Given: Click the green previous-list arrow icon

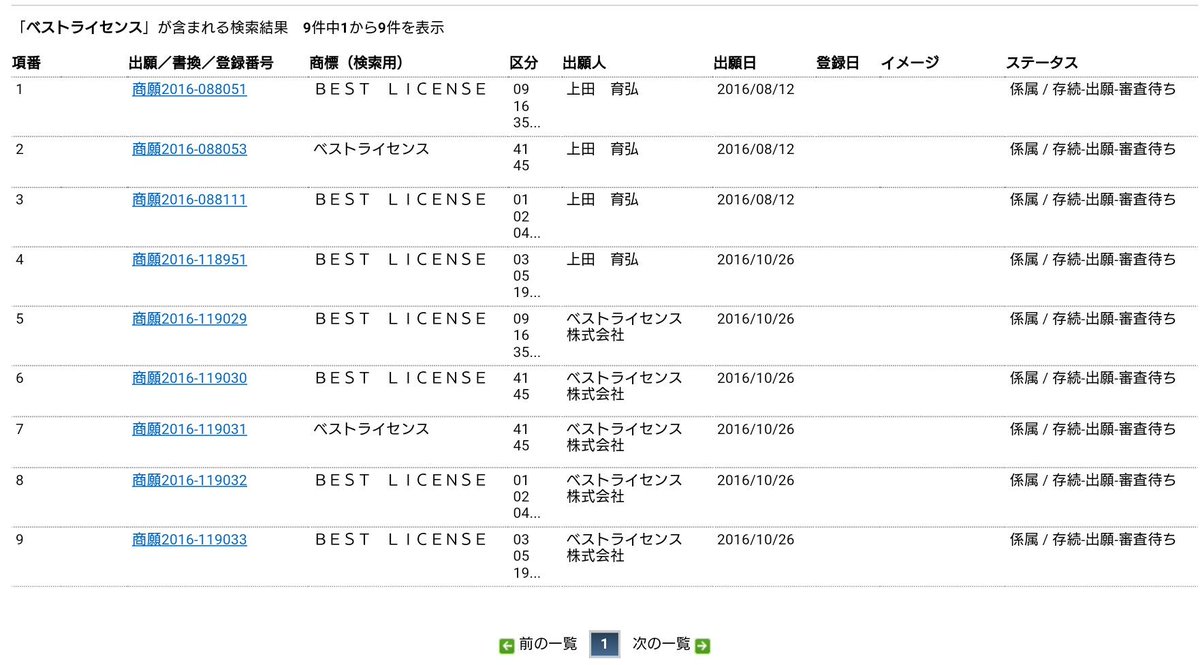Looking at the screenshot, I should pyautogui.click(x=507, y=646).
